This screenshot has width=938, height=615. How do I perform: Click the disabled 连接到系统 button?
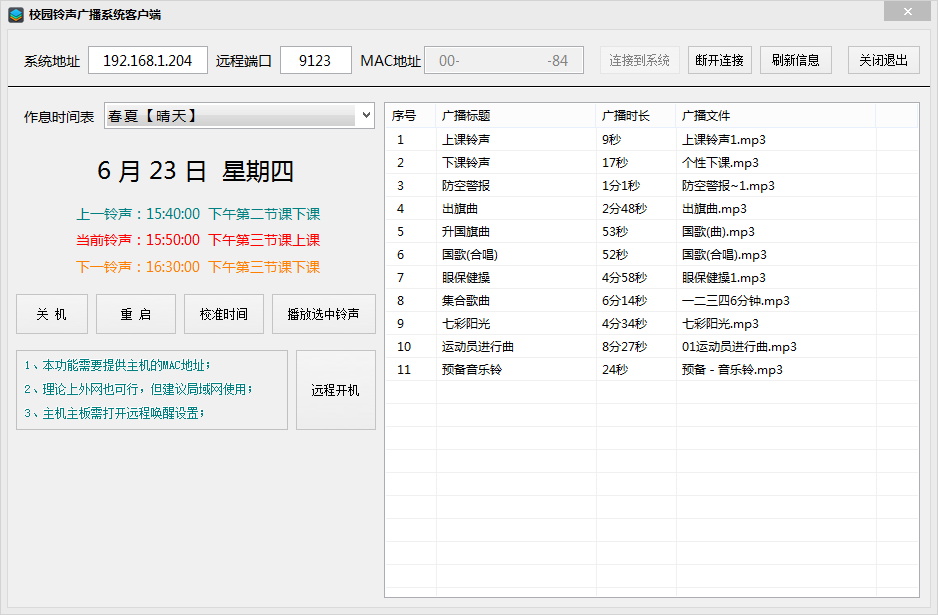pos(639,60)
